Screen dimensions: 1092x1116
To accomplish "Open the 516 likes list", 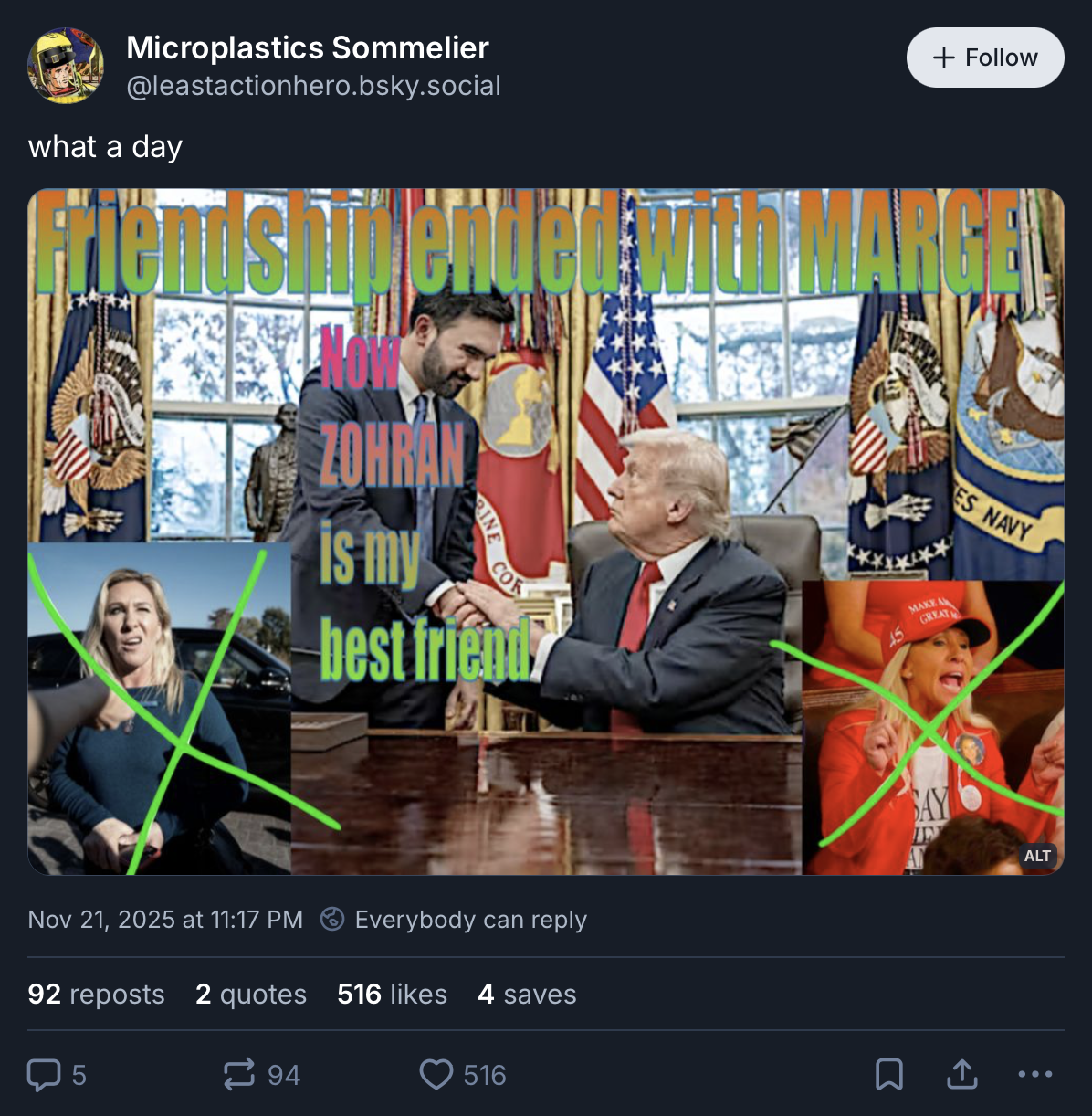I will coord(393,994).
